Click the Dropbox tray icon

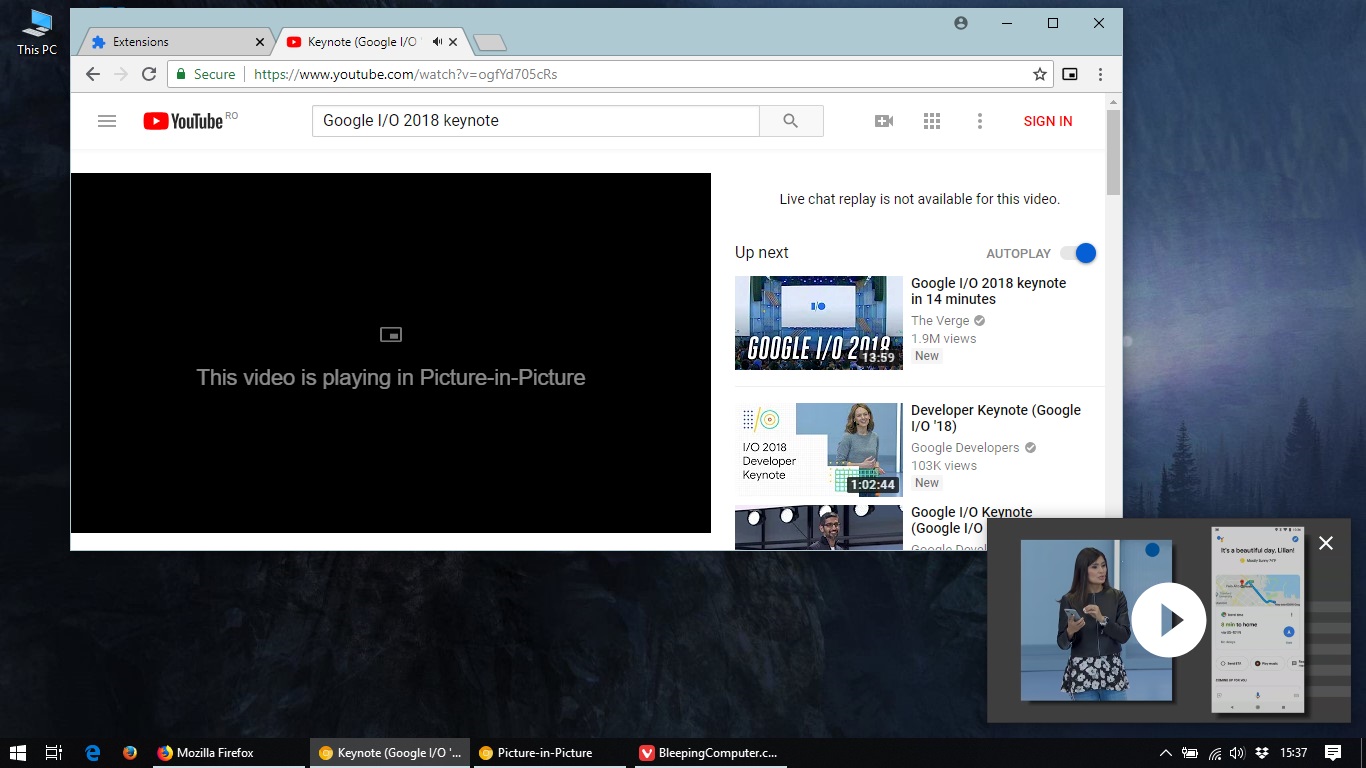click(x=1262, y=753)
